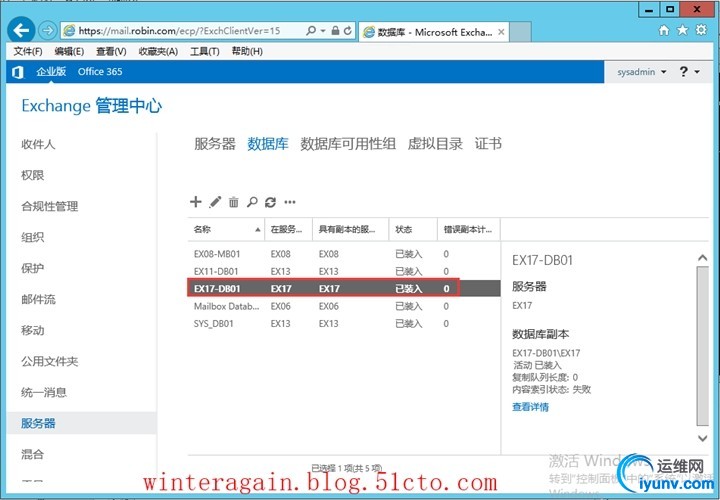Click the Office logo icon in blue header

17,72
